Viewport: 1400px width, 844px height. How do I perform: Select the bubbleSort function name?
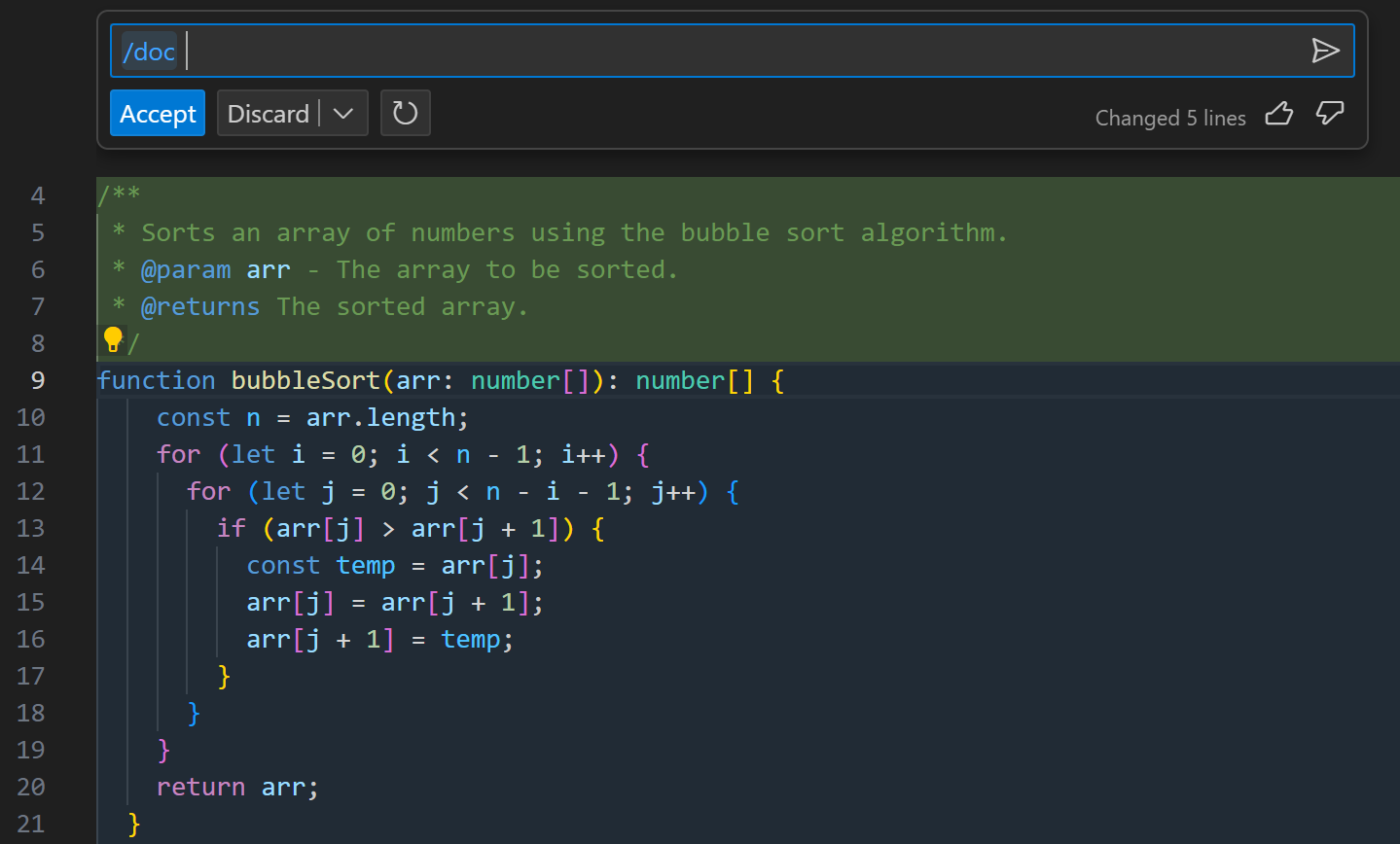click(305, 379)
